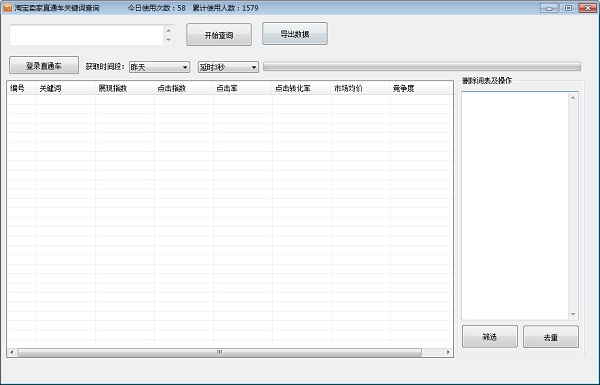The image size is (600, 385).
Task: Click the keyword box up arrow
Action: (x=169, y=30)
